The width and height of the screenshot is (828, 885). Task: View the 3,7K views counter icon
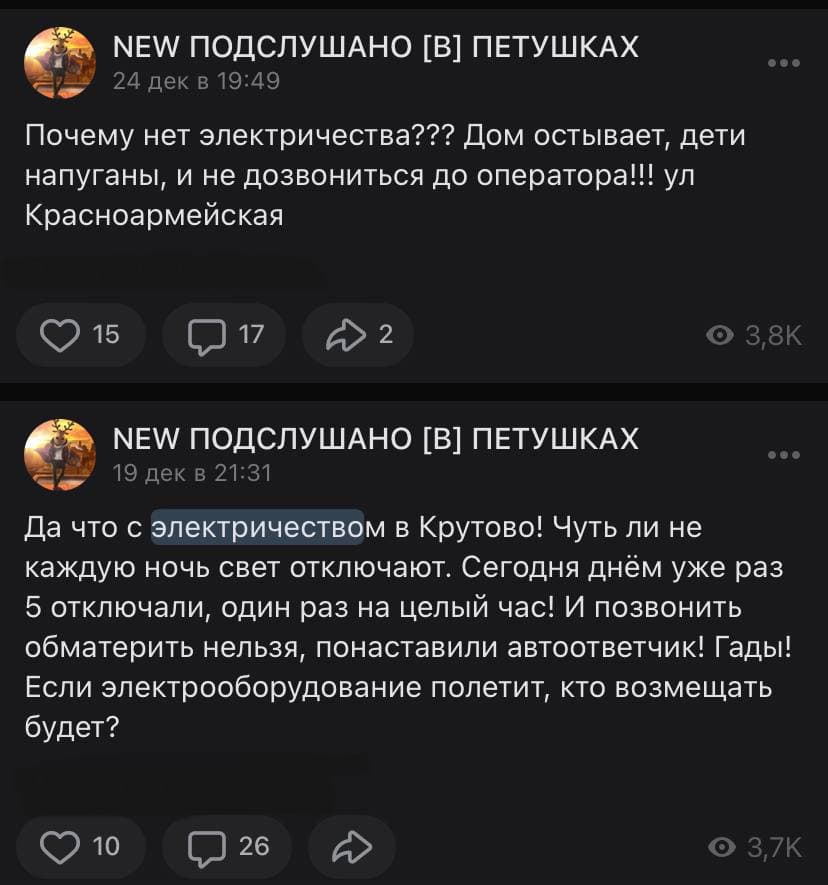pyautogui.click(x=722, y=847)
